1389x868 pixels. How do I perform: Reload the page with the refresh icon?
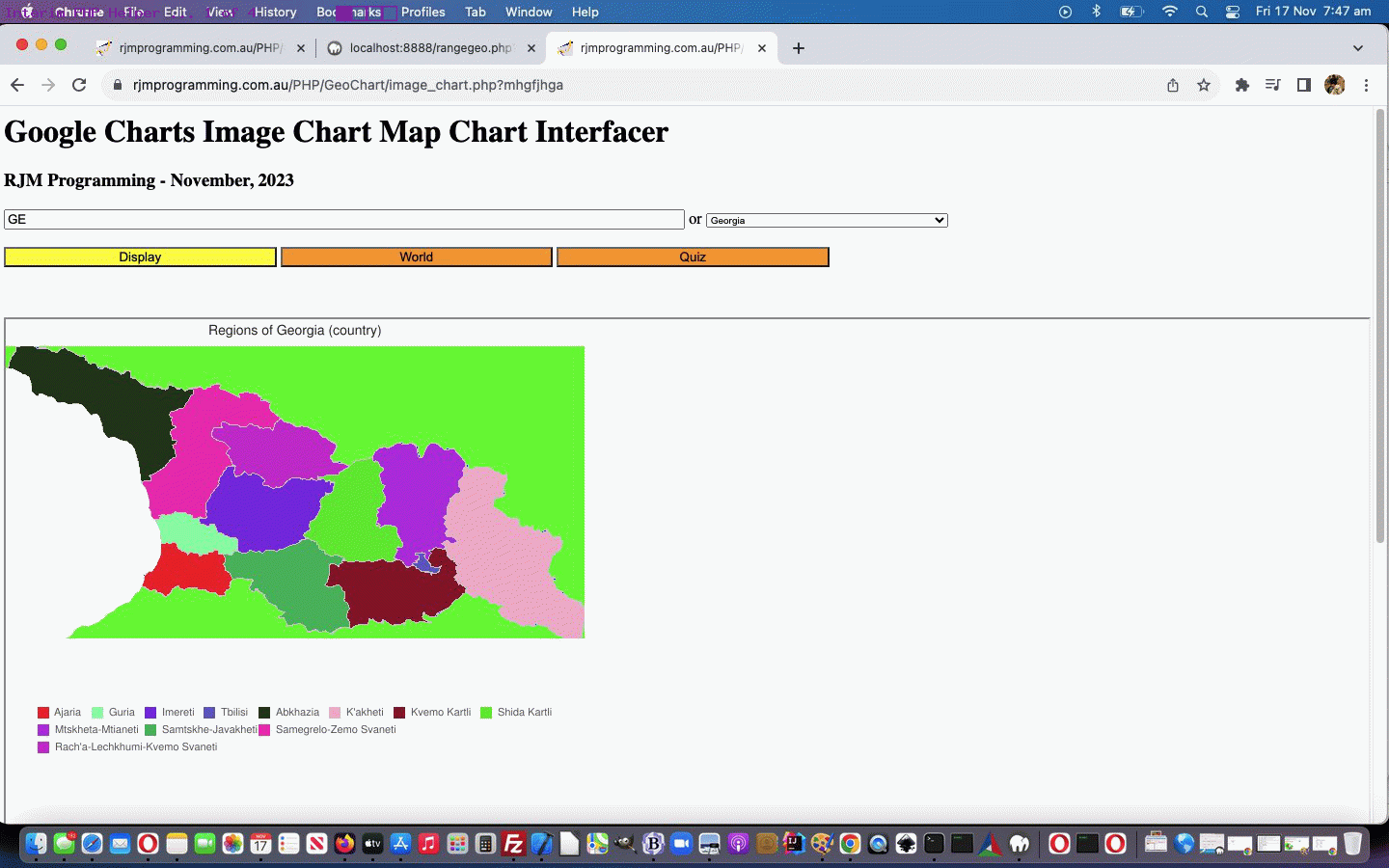[79, 85]
